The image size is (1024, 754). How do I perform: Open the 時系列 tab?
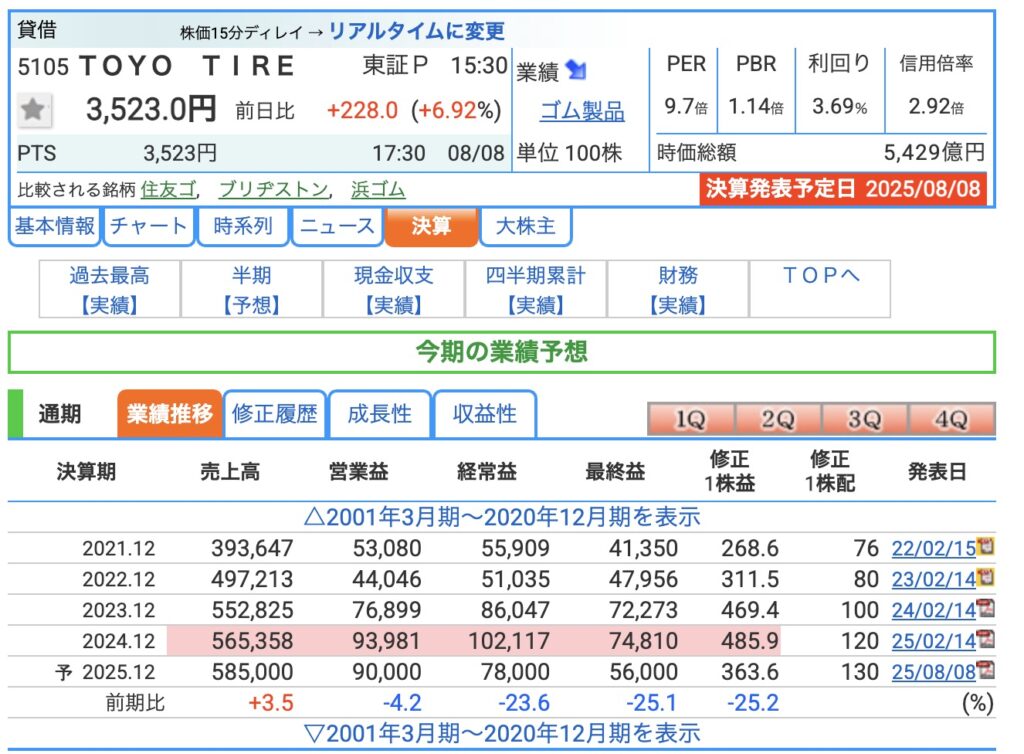tap(243, 226)
